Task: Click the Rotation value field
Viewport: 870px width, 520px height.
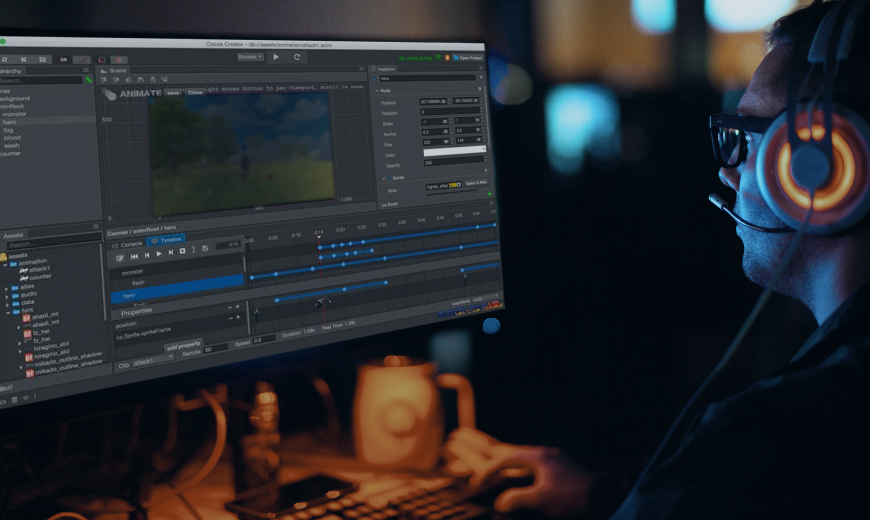Action: click(x=451, y=112)
